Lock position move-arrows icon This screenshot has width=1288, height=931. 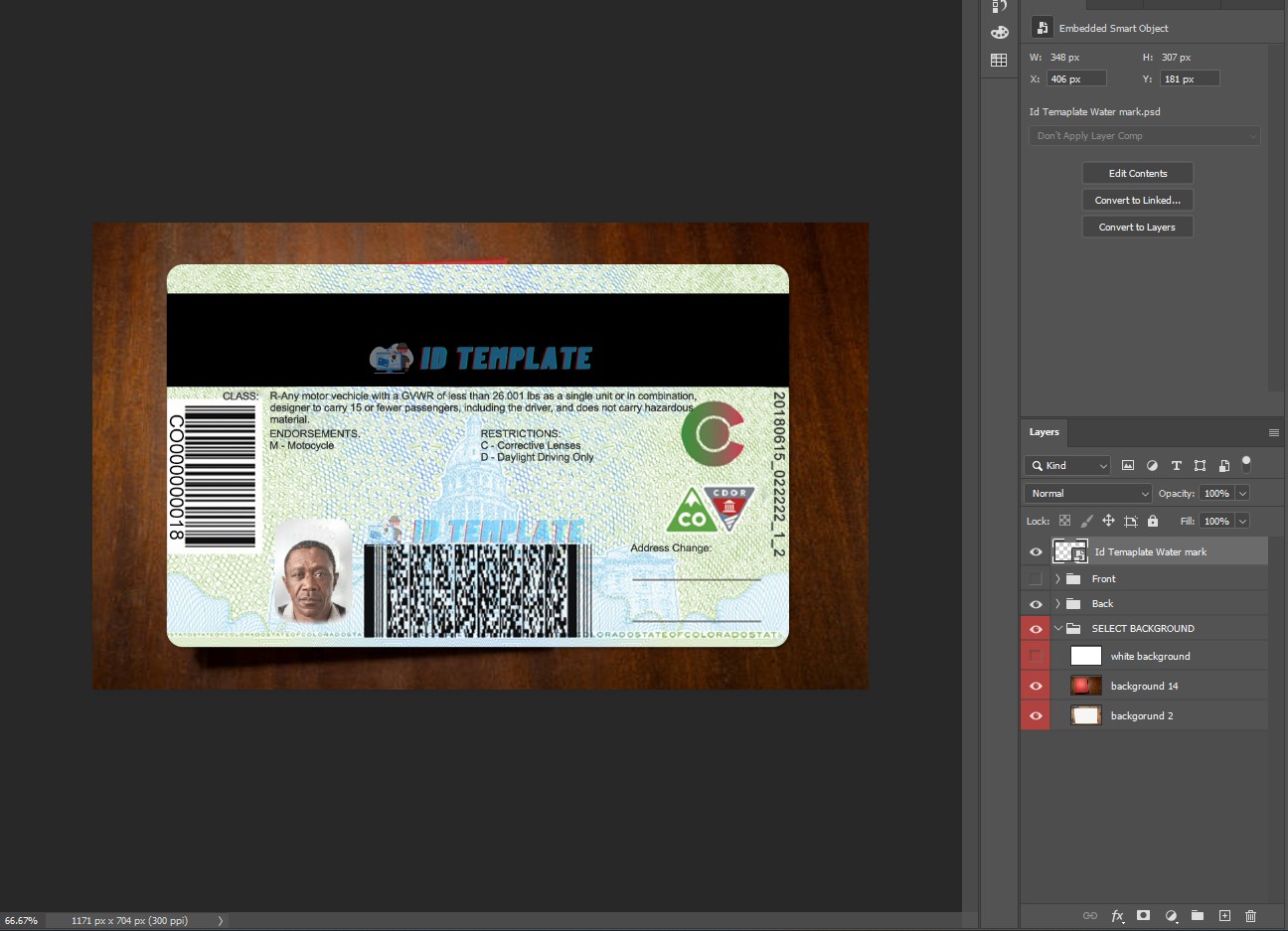click(1108, 521)
